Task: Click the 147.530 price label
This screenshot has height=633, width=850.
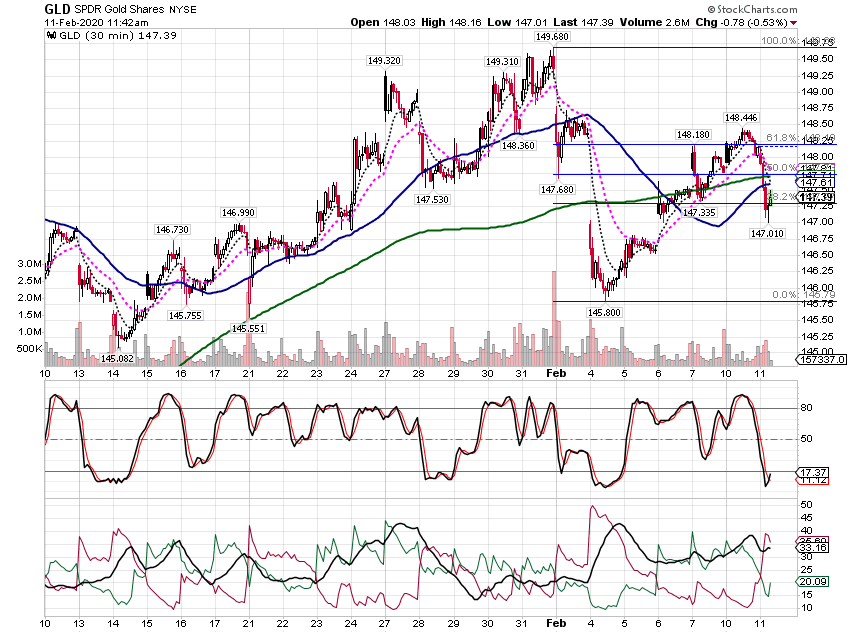Action: click(x=432, y=199)
